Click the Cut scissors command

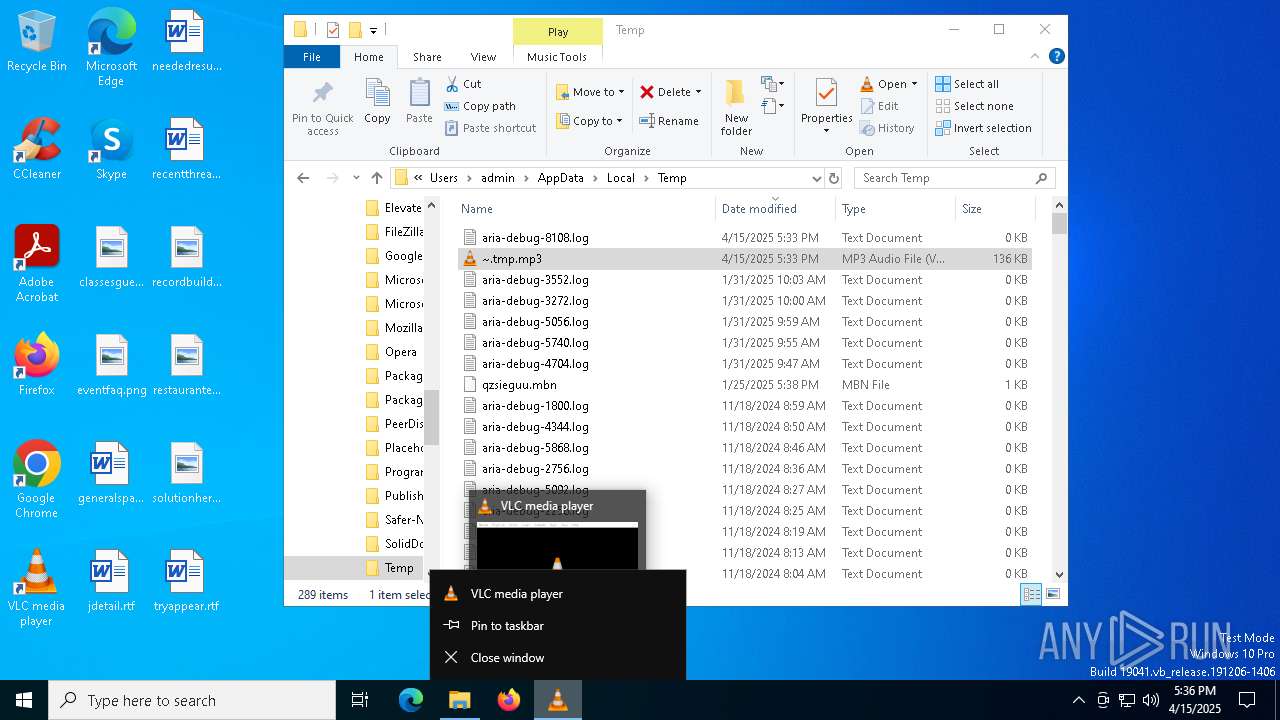[463, 84]
